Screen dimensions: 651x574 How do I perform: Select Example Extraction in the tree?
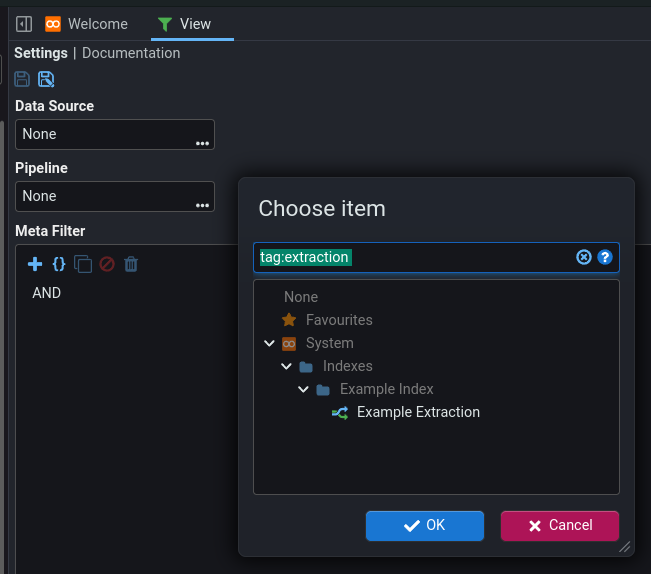click(x=417, y=412)
